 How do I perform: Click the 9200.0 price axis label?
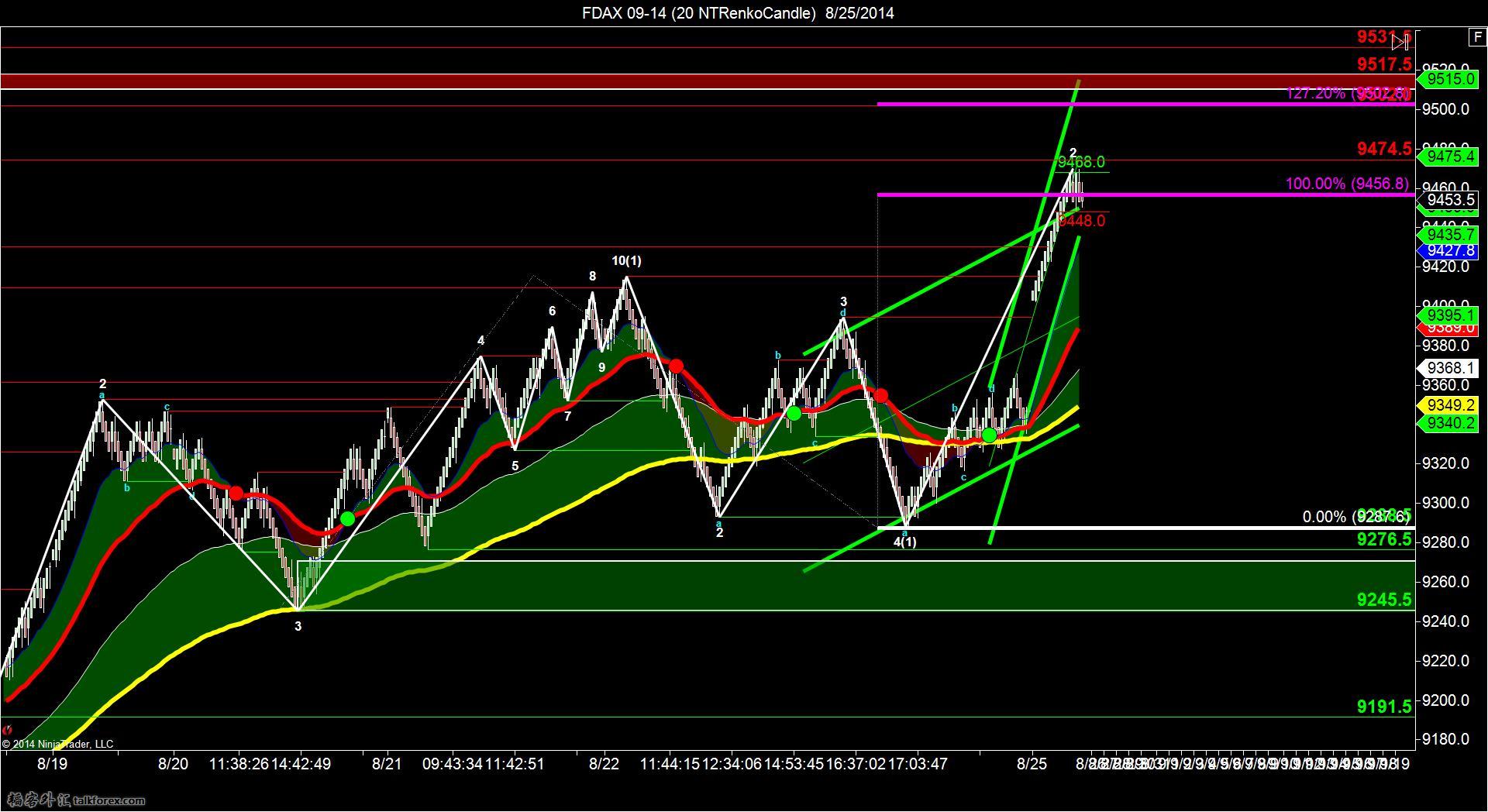click(x=1446, y=700)
